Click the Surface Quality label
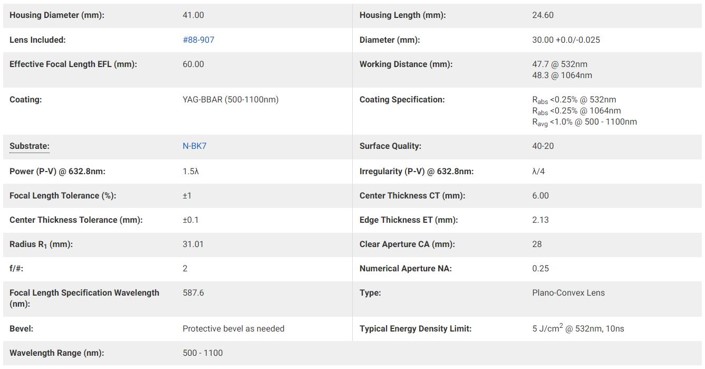Image resolution: width=705 pixels, height=369 pixels. [x=390, y=146]
